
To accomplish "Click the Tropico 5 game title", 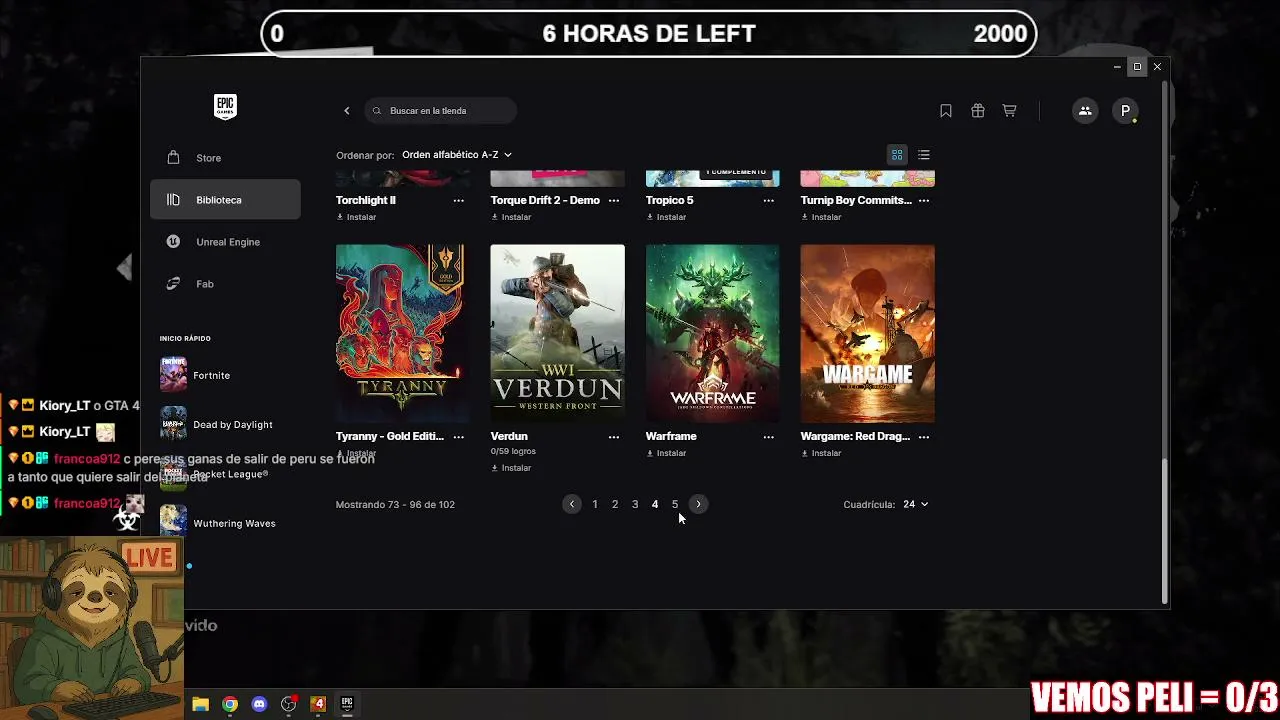I will [670, 201].
